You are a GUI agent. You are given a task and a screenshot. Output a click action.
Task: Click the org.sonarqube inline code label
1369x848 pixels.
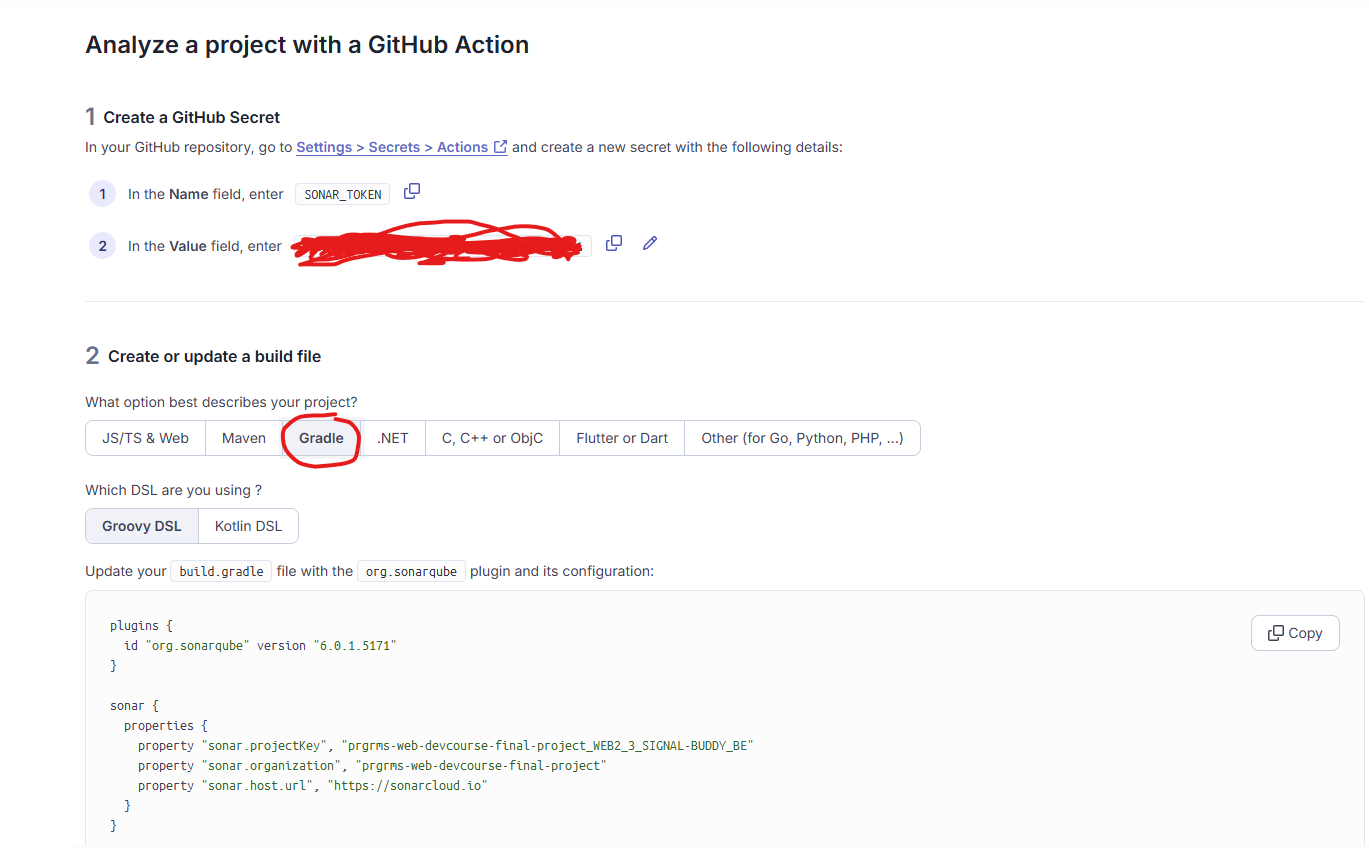[x=411, y=572]
